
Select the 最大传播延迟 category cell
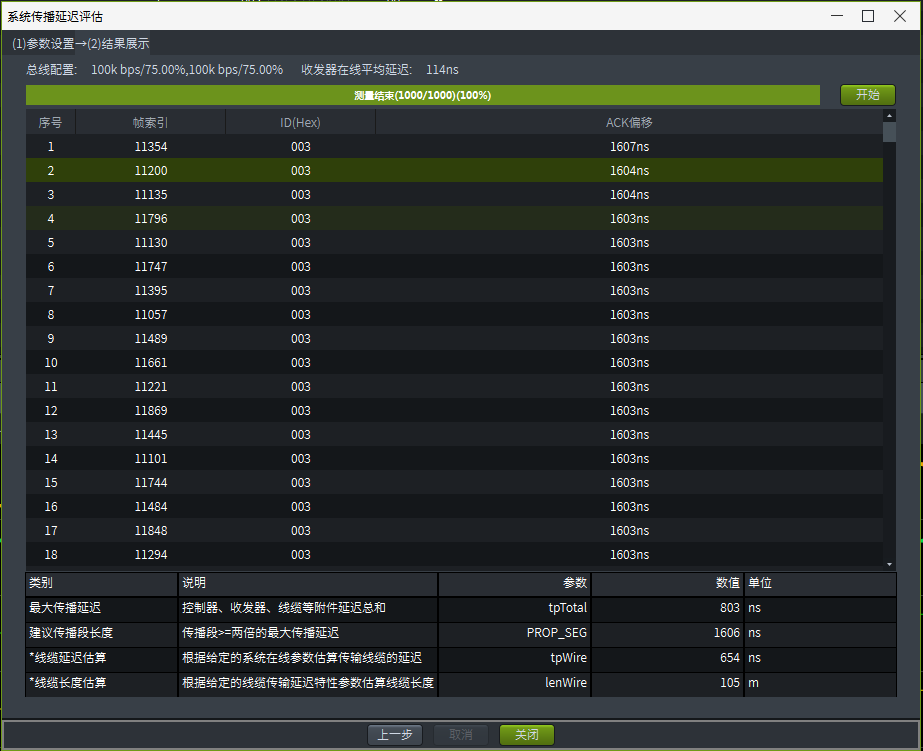click(x=101, y=608)
